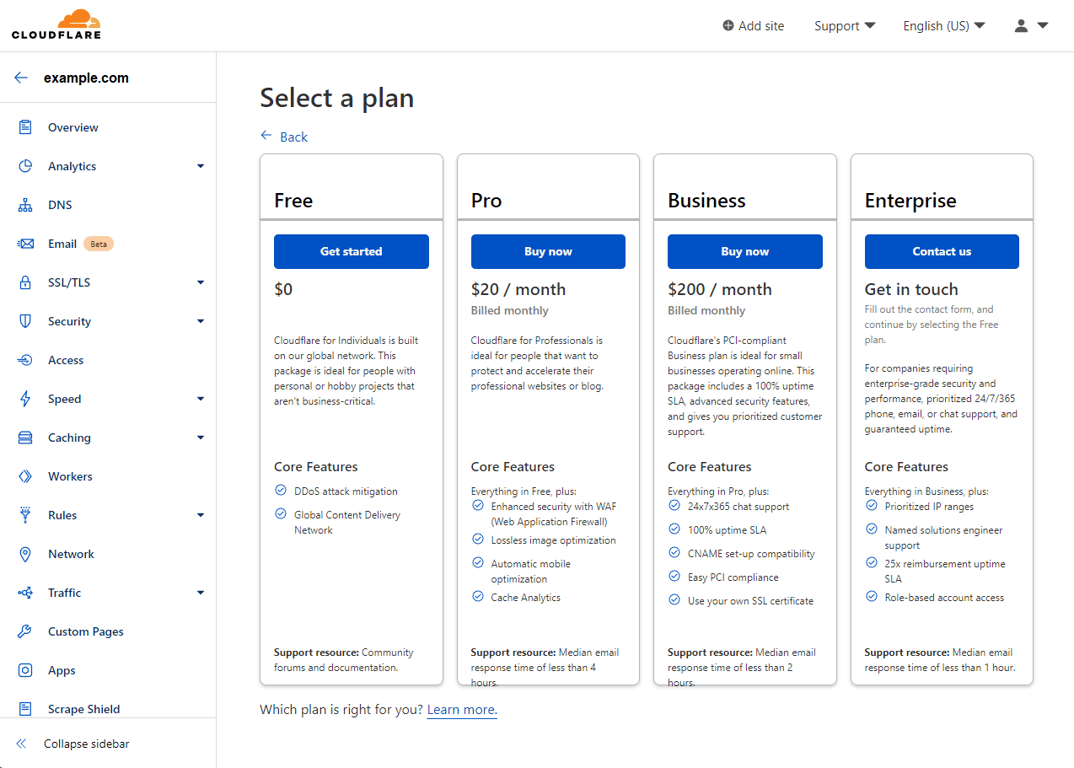Image resolution: width=1074 pixels, height=768 pixels.
Task: Open the Apps section
Action: [x=61, y=670]
